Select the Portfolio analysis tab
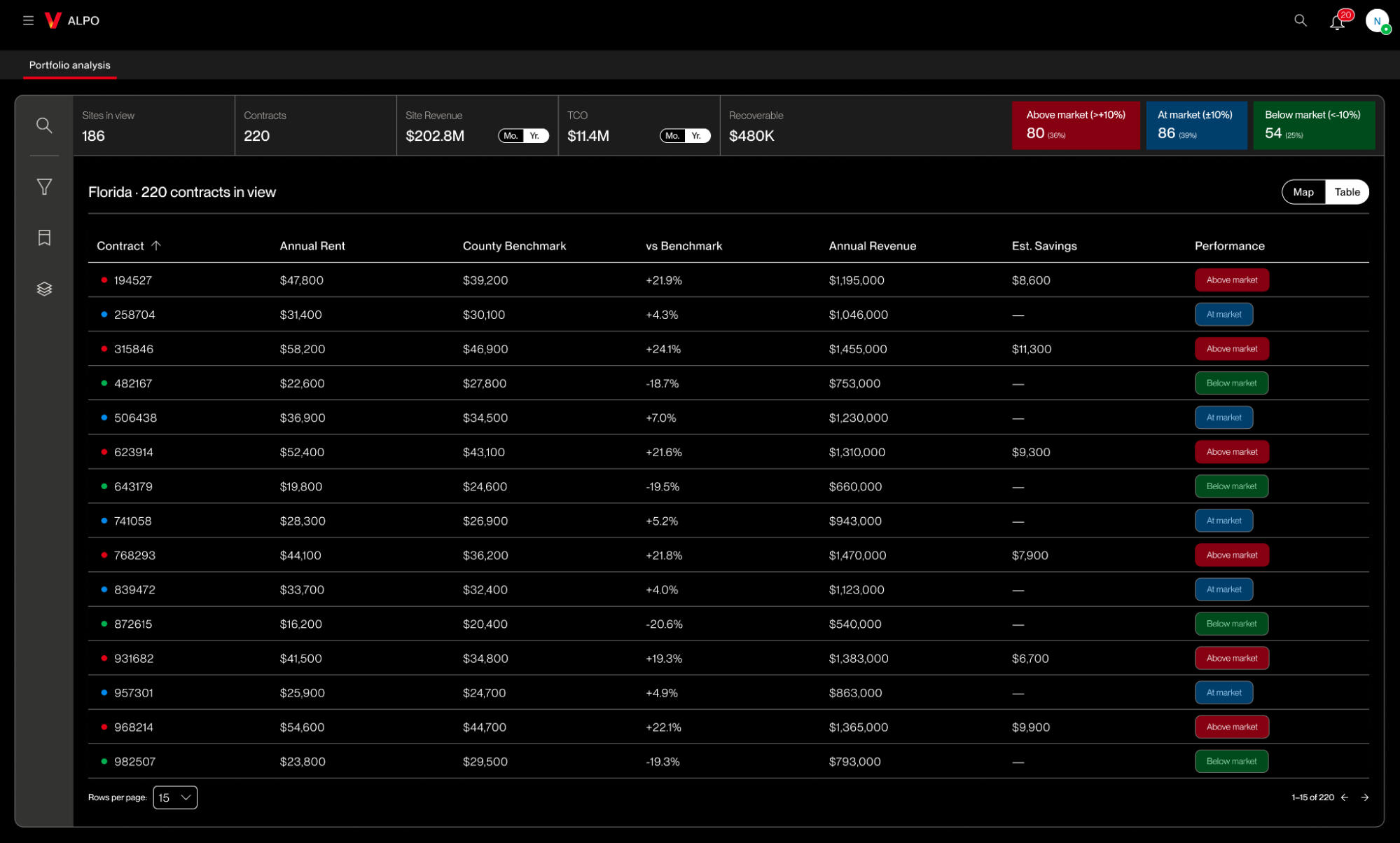 (x=69, y=65)
